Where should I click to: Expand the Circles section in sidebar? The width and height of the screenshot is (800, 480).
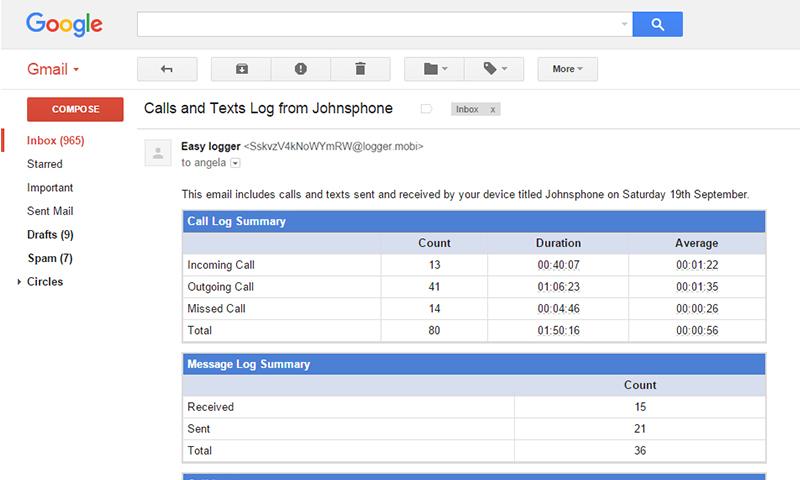point(20,283)
